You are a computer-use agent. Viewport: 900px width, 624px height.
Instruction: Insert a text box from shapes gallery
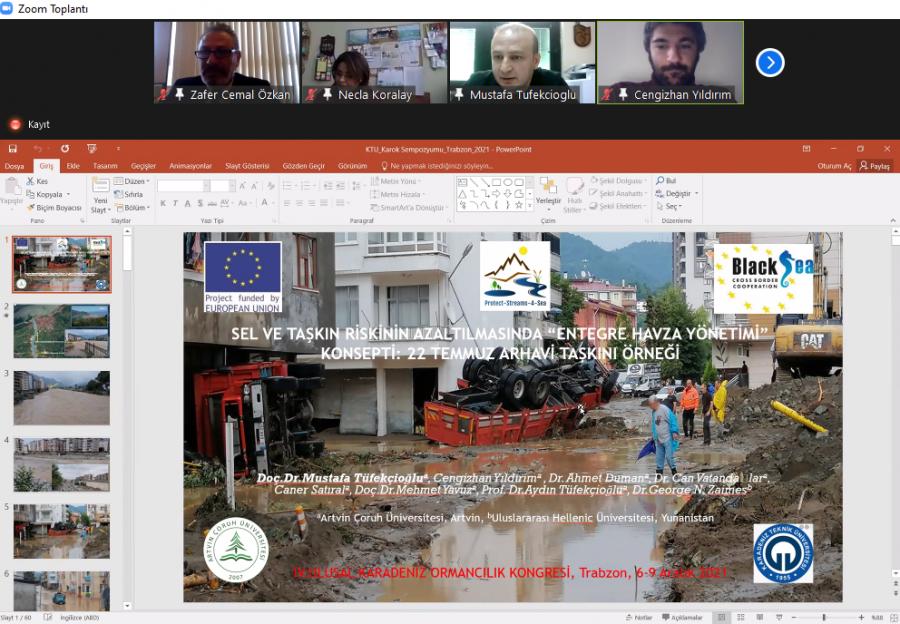point(463,182)
